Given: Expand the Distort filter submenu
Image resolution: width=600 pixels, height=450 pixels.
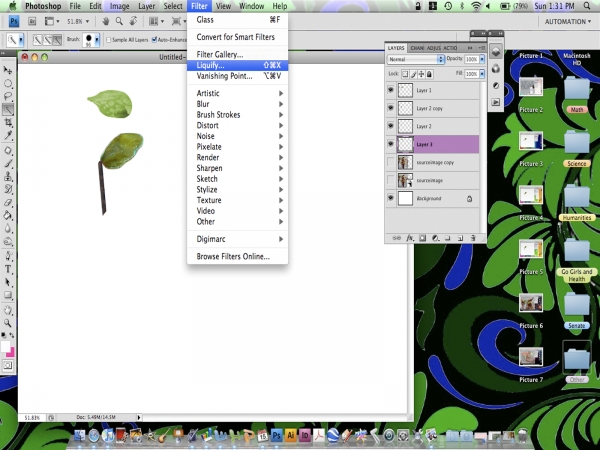Looking at the screenshot, I should point(237,126).
